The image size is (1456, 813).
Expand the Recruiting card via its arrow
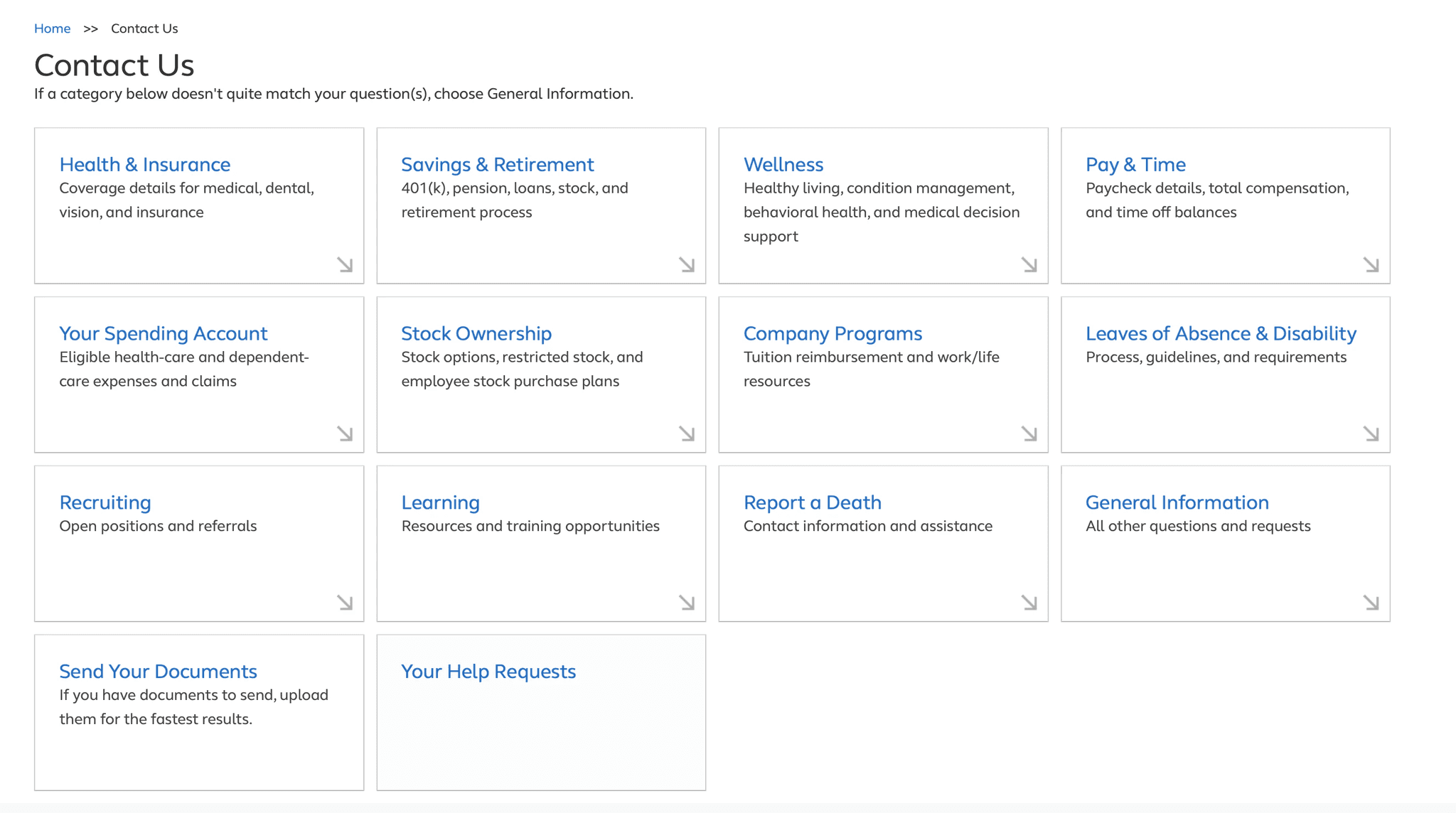point(345,603)
